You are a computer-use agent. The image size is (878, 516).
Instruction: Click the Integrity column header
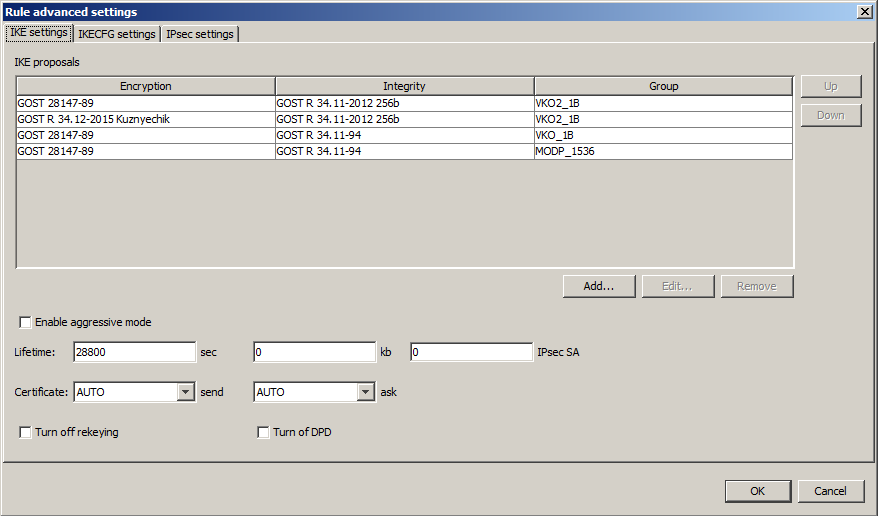404,86
